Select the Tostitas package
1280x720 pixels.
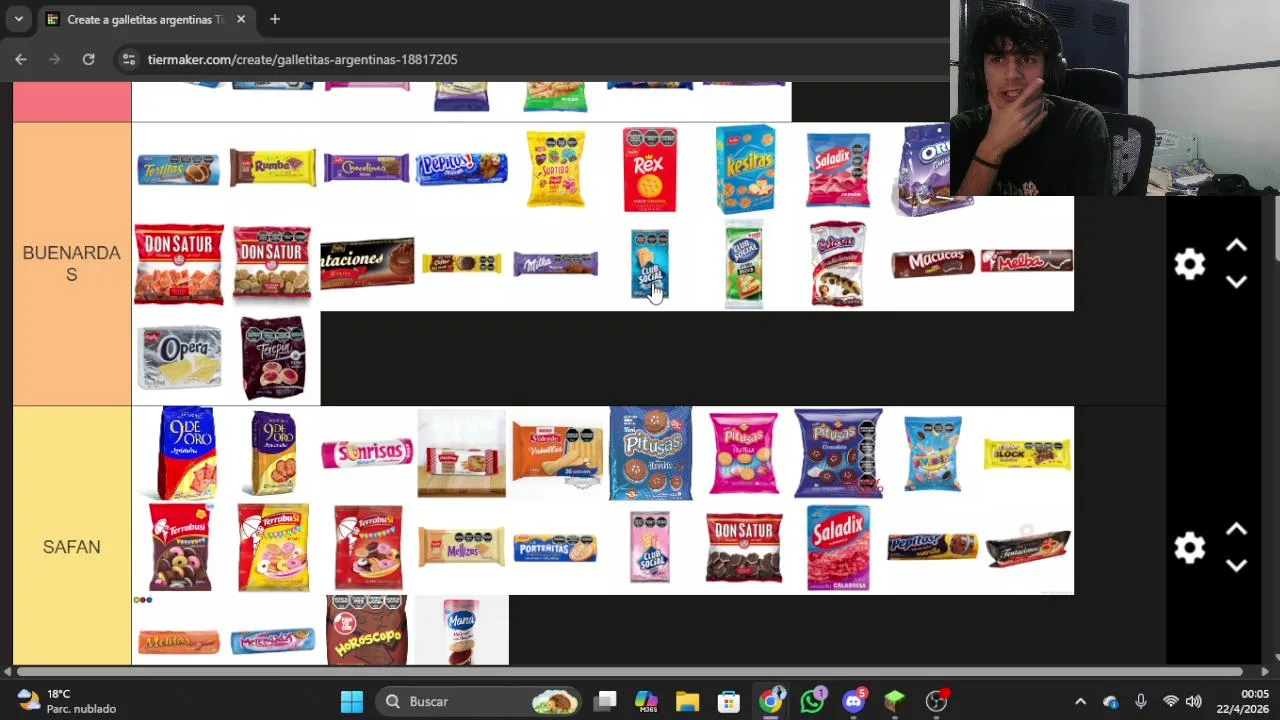pyautogui.click(x=179, y=170)
